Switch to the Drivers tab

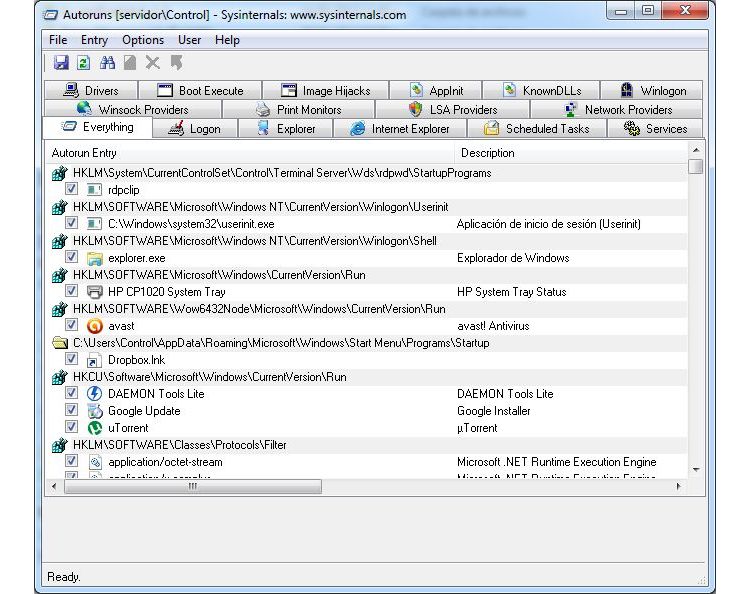(91, 90)
